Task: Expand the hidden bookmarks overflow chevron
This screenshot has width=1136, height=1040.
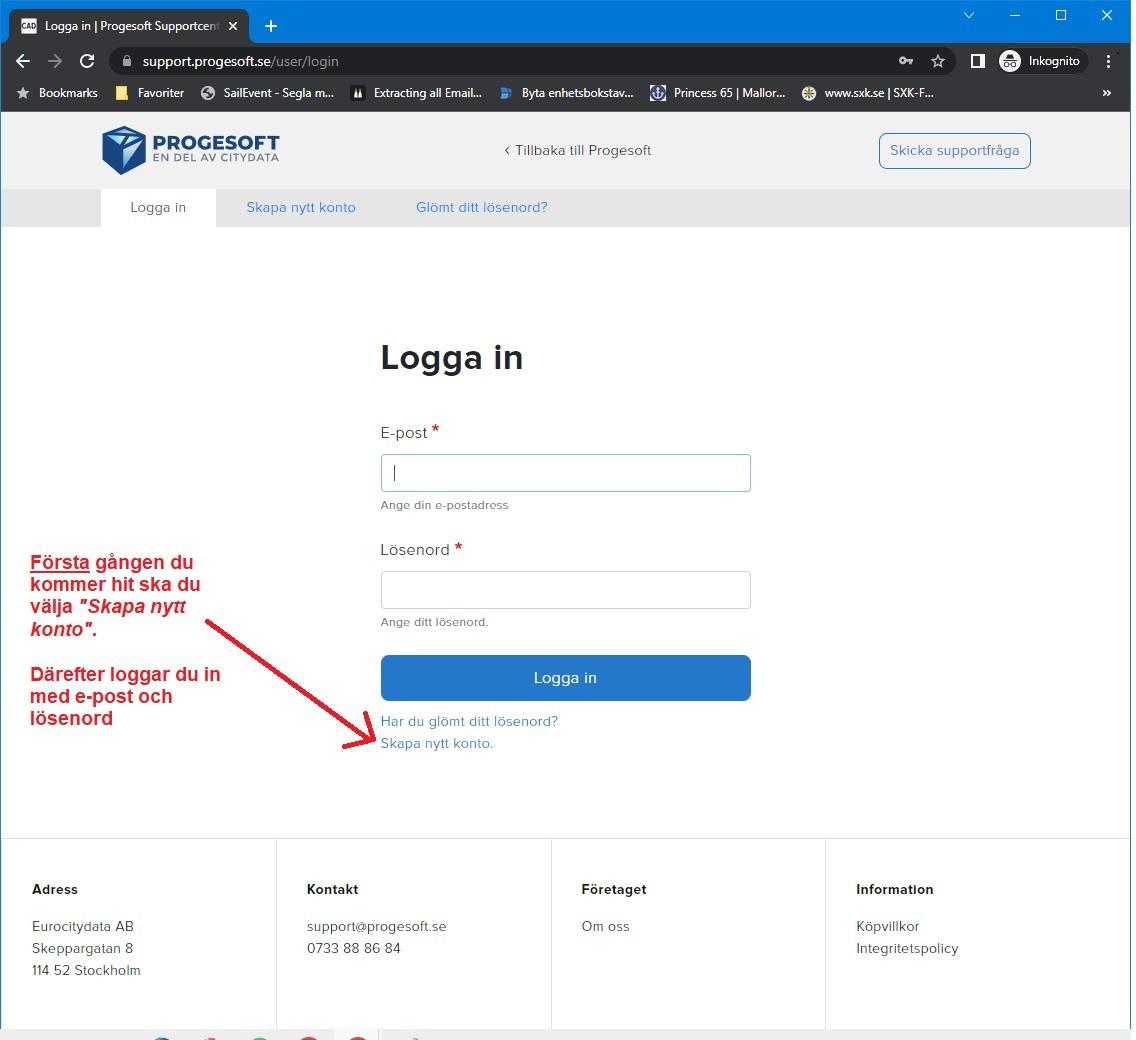Action: [x=1106, y=93]
